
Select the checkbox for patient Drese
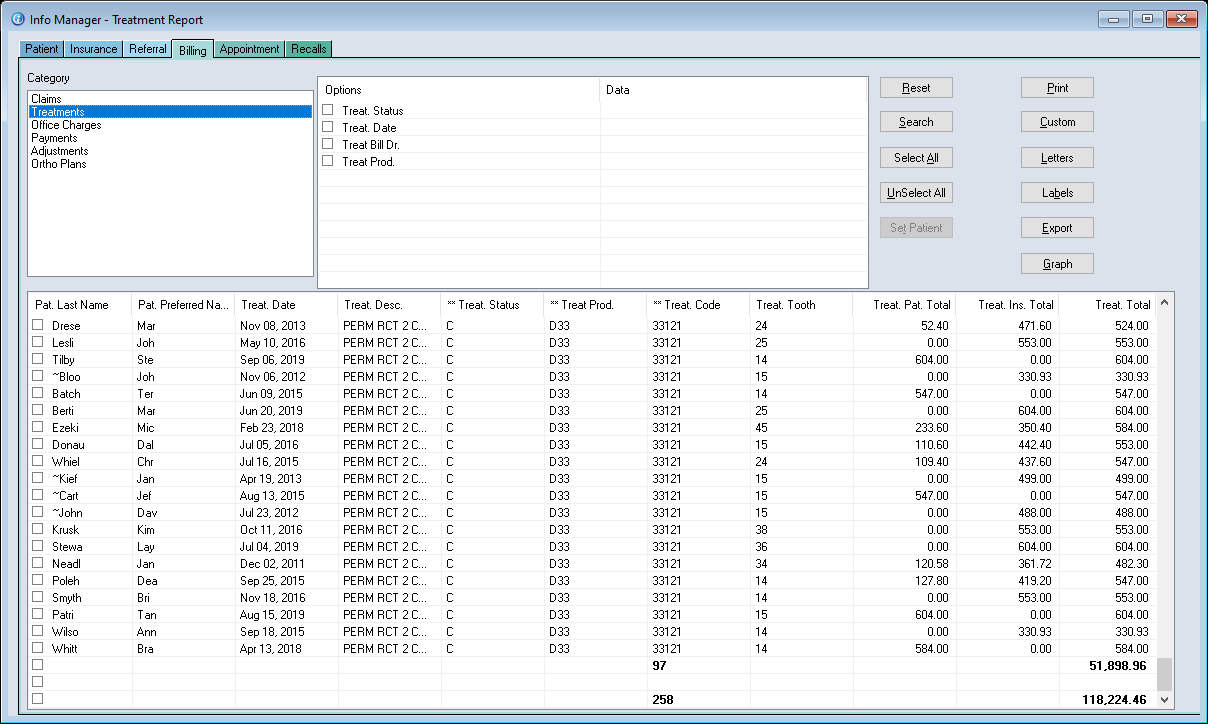tap(38, 325)
